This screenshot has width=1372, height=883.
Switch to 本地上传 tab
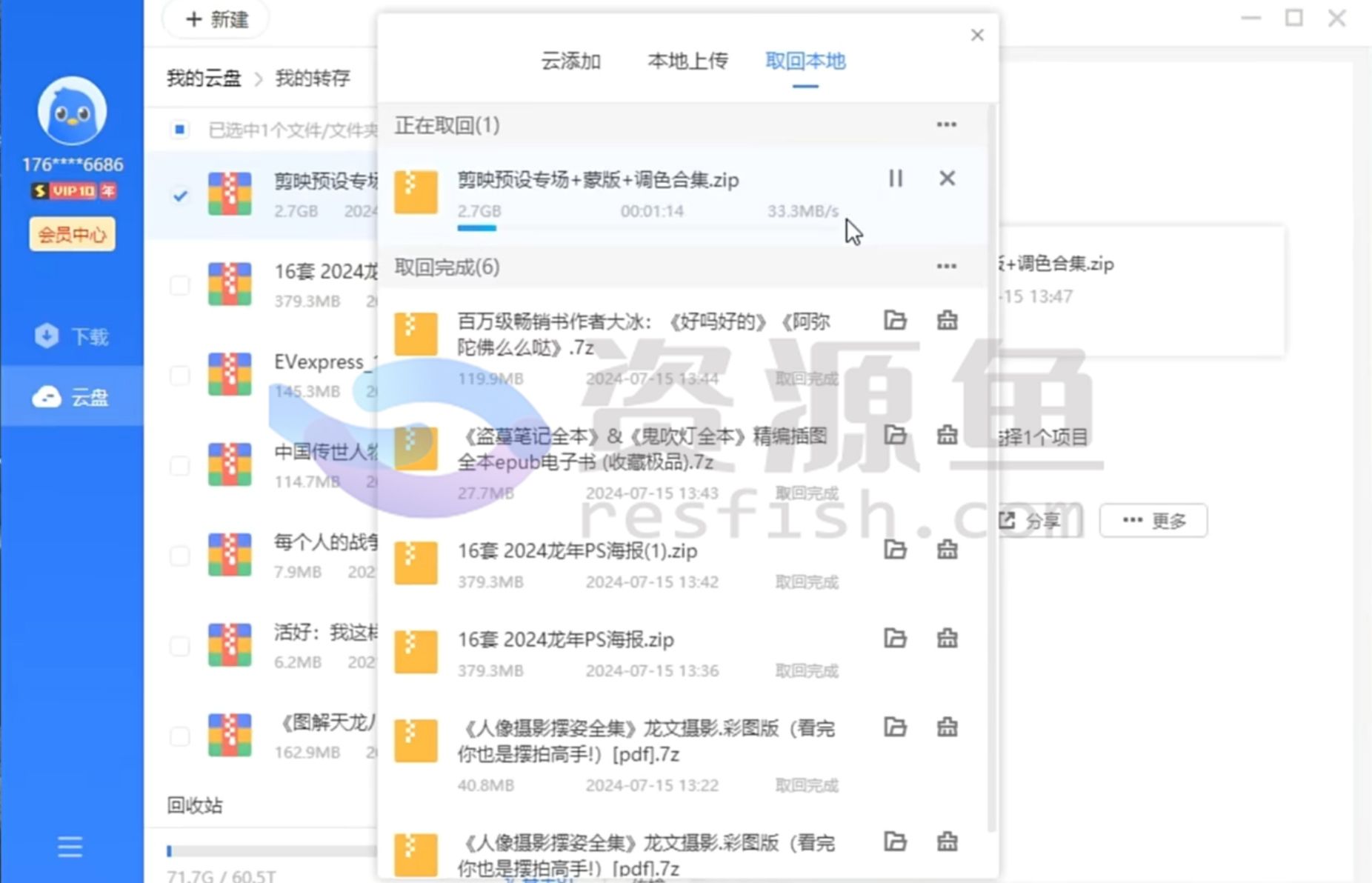pyautogui.click(x=687, y=61)
